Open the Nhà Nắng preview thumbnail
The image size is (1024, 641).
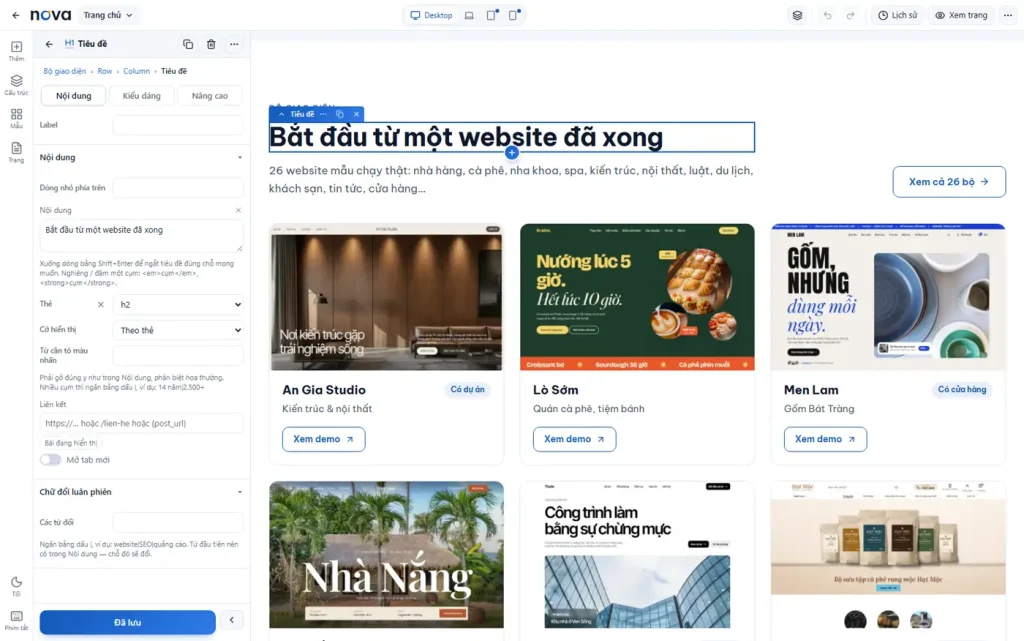point(387,555)
